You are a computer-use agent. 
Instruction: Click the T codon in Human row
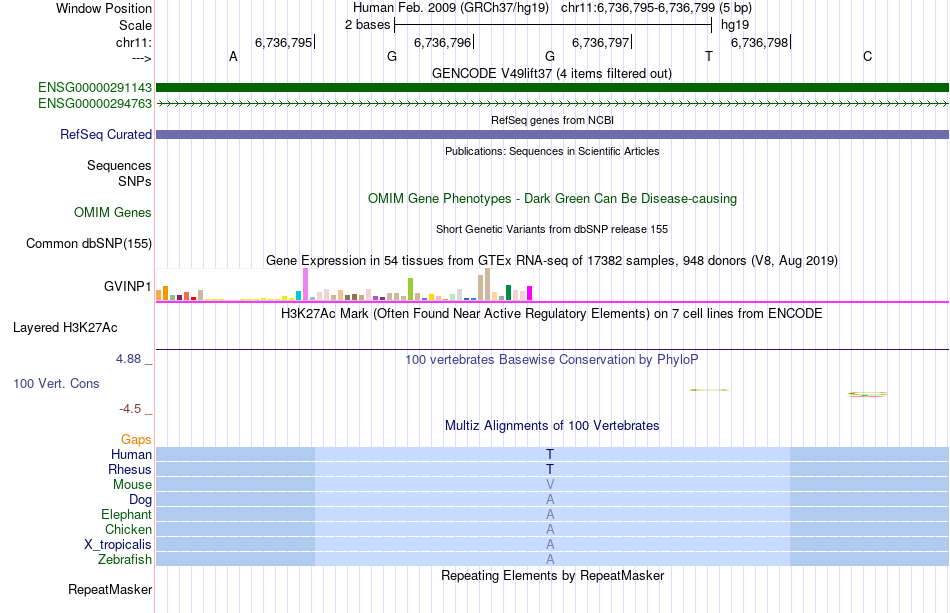pyautogui.click(x=550, y=454)
